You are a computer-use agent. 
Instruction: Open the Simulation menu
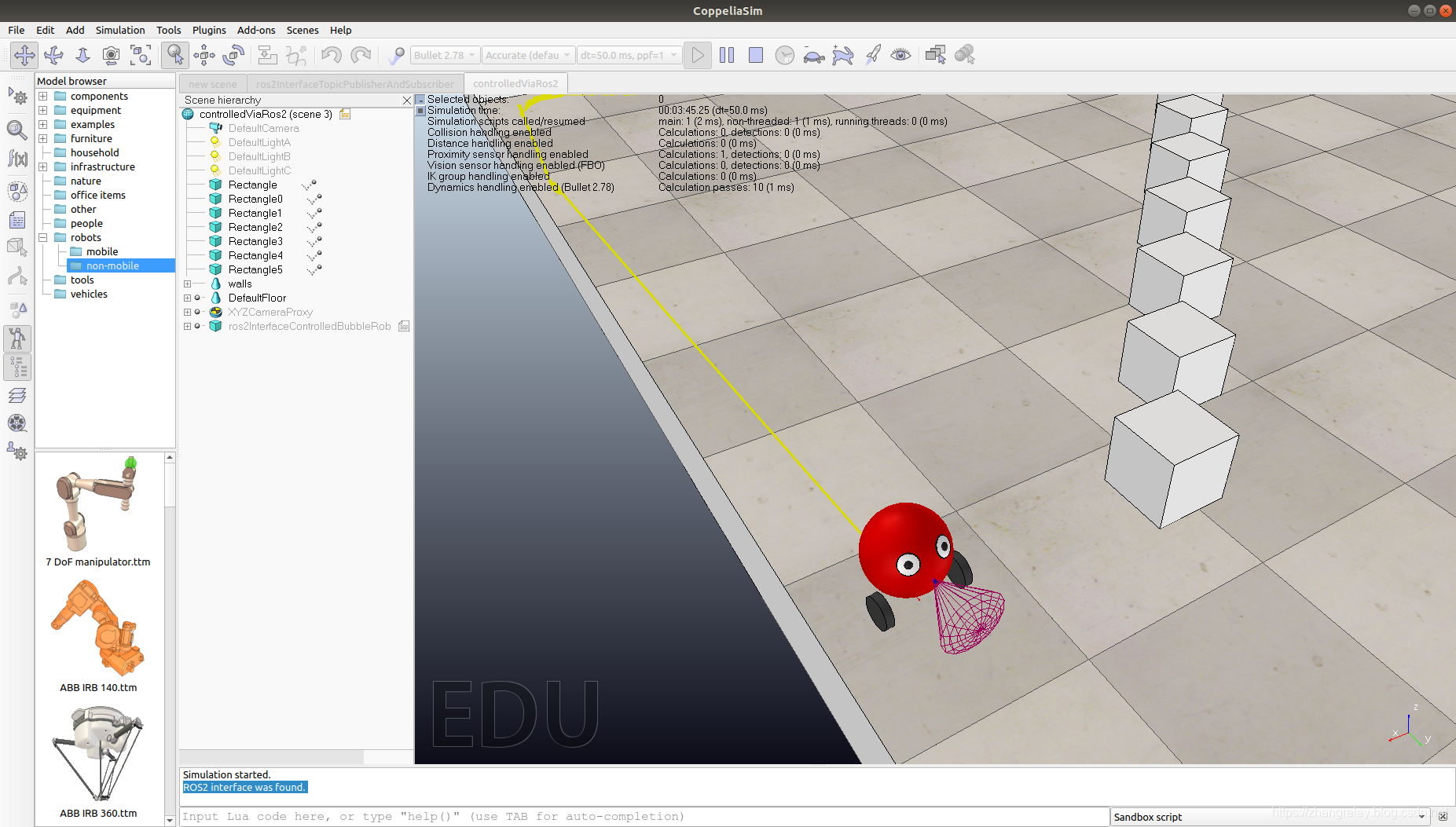pyautogui.click(x=120, y=30)
